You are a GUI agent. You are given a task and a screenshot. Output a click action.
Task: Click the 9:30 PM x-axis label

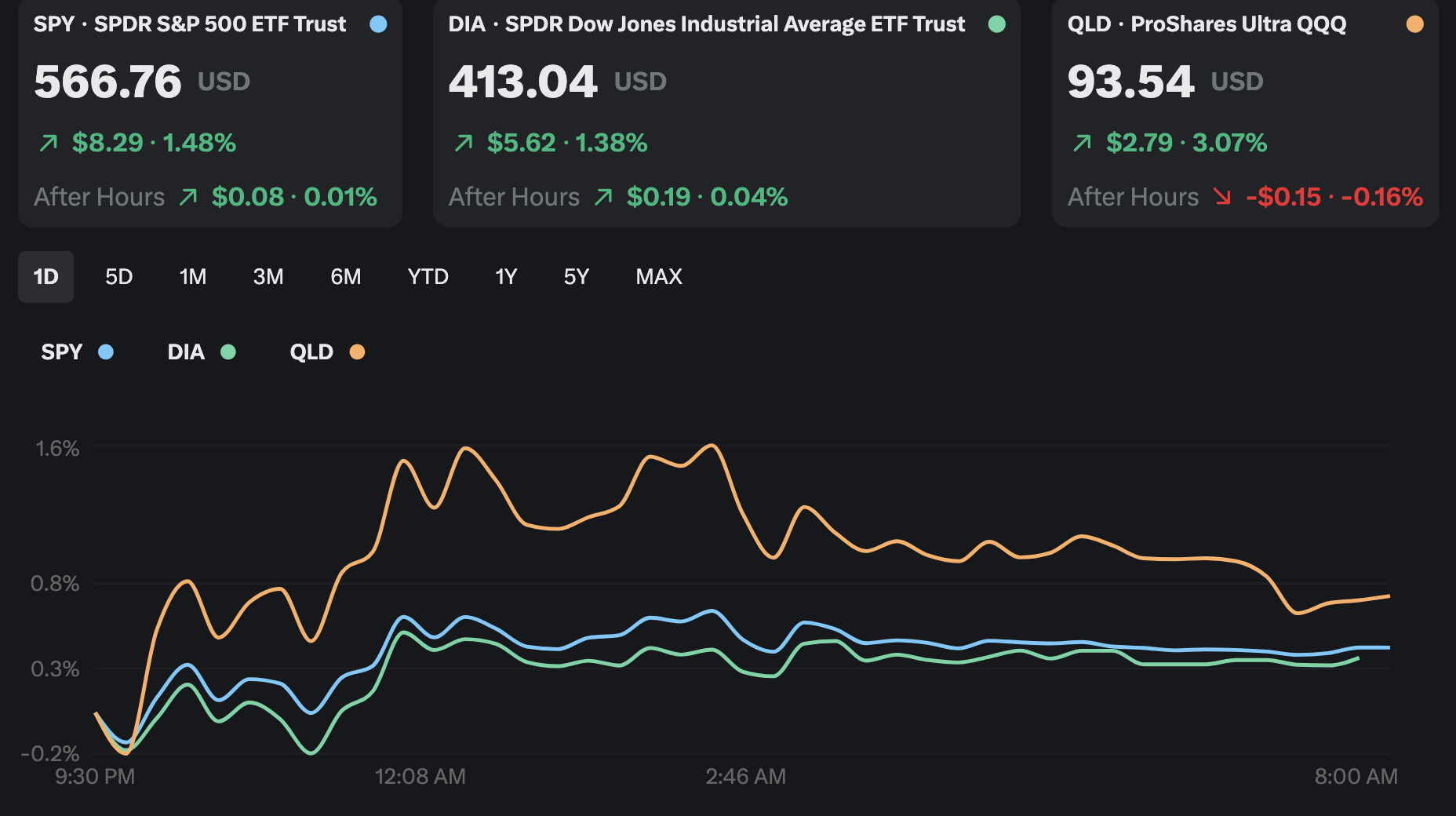(95, 777)
